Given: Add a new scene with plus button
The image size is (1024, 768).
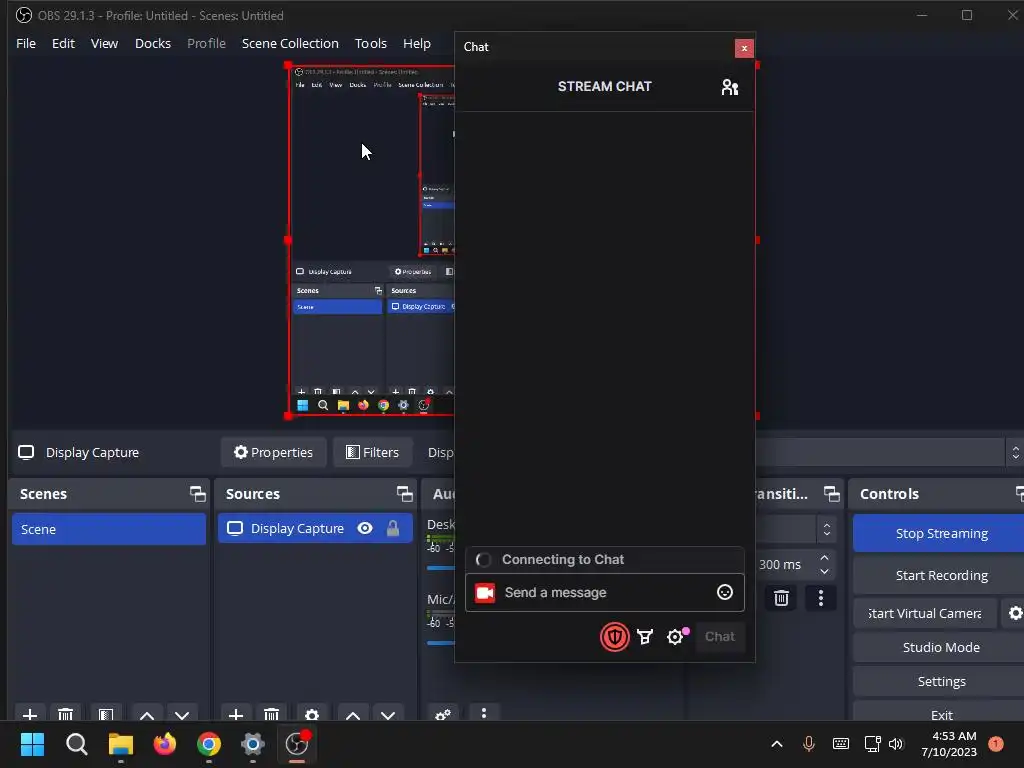Looking at the screenshot, I should [x=30, y=714].
